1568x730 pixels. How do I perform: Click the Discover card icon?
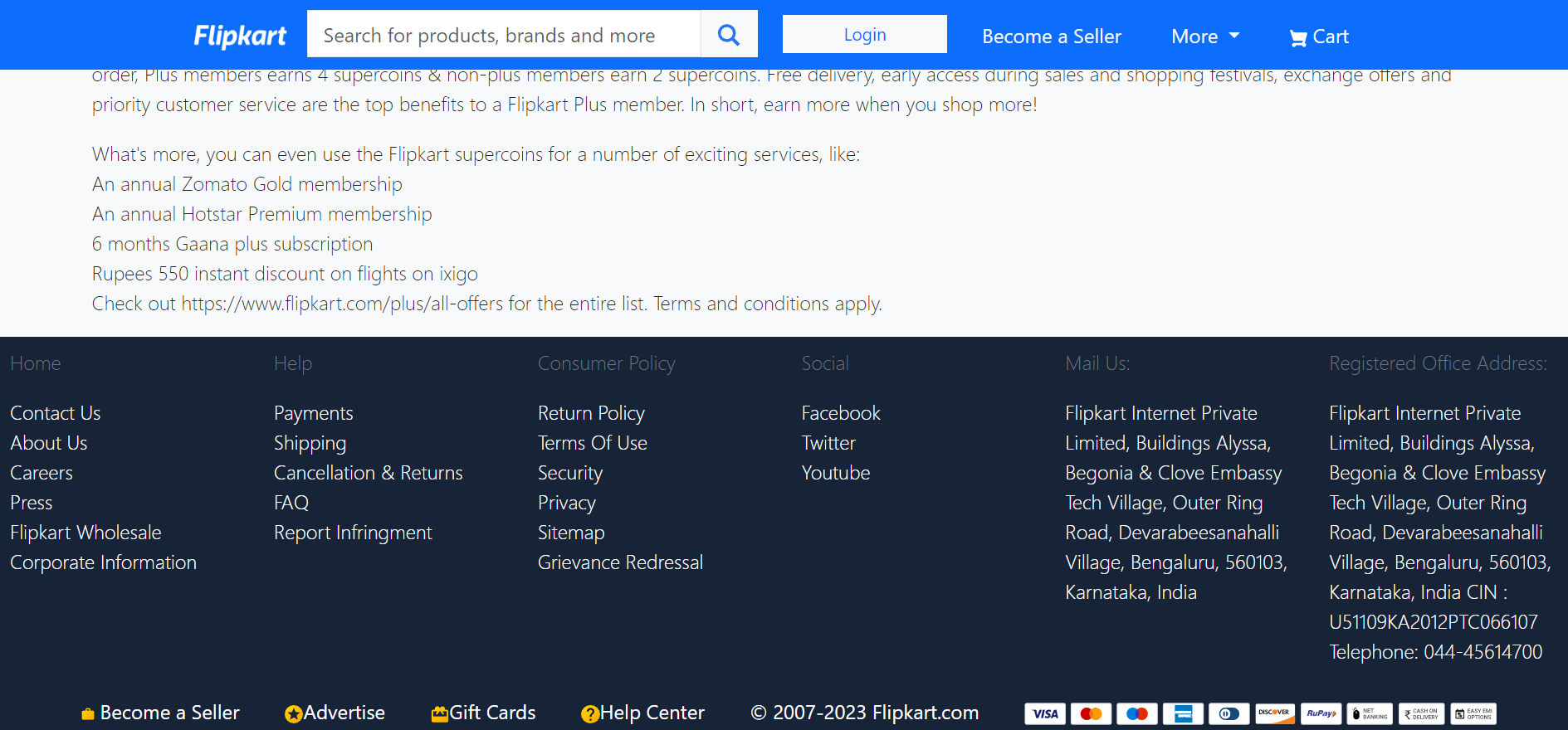pos(1274,713)
